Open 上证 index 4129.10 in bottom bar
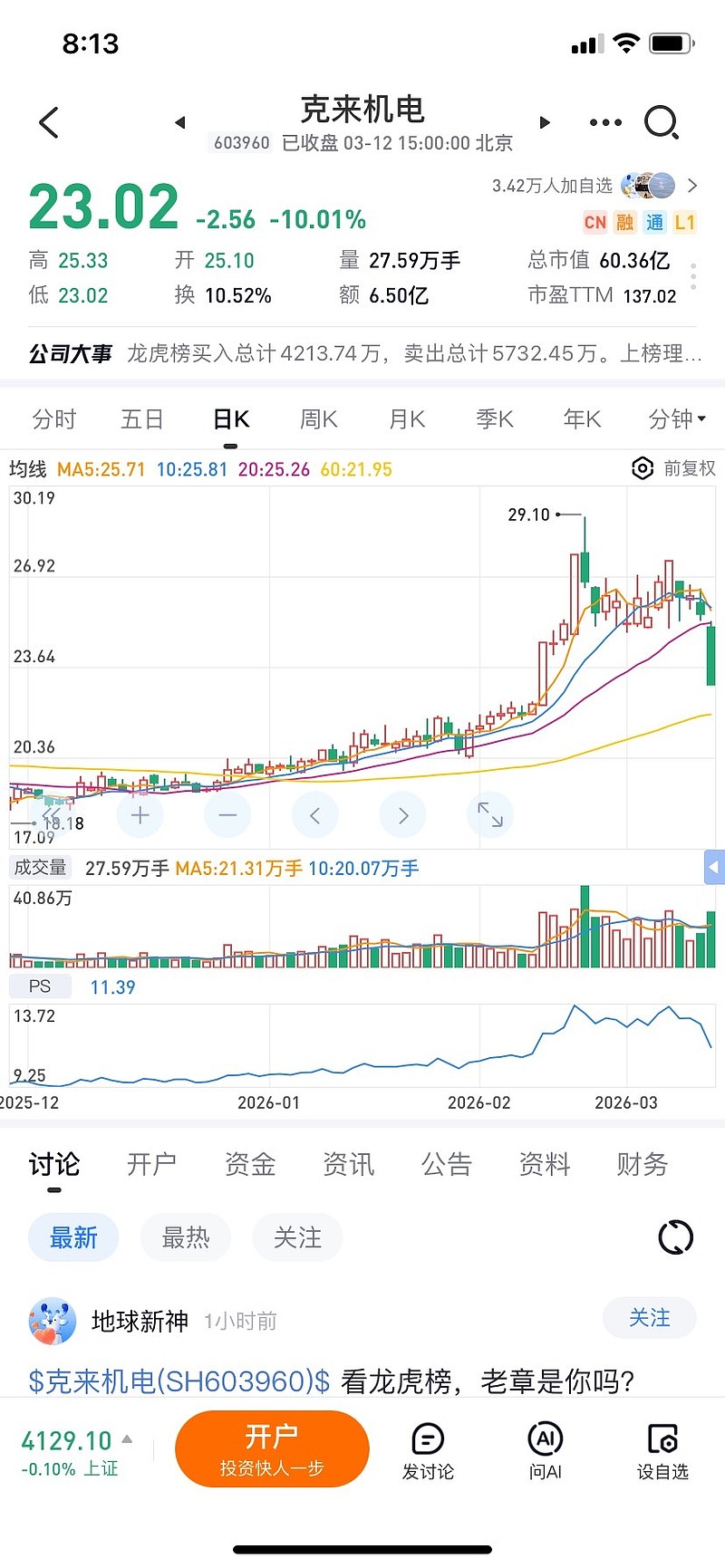 point(70,1451)
